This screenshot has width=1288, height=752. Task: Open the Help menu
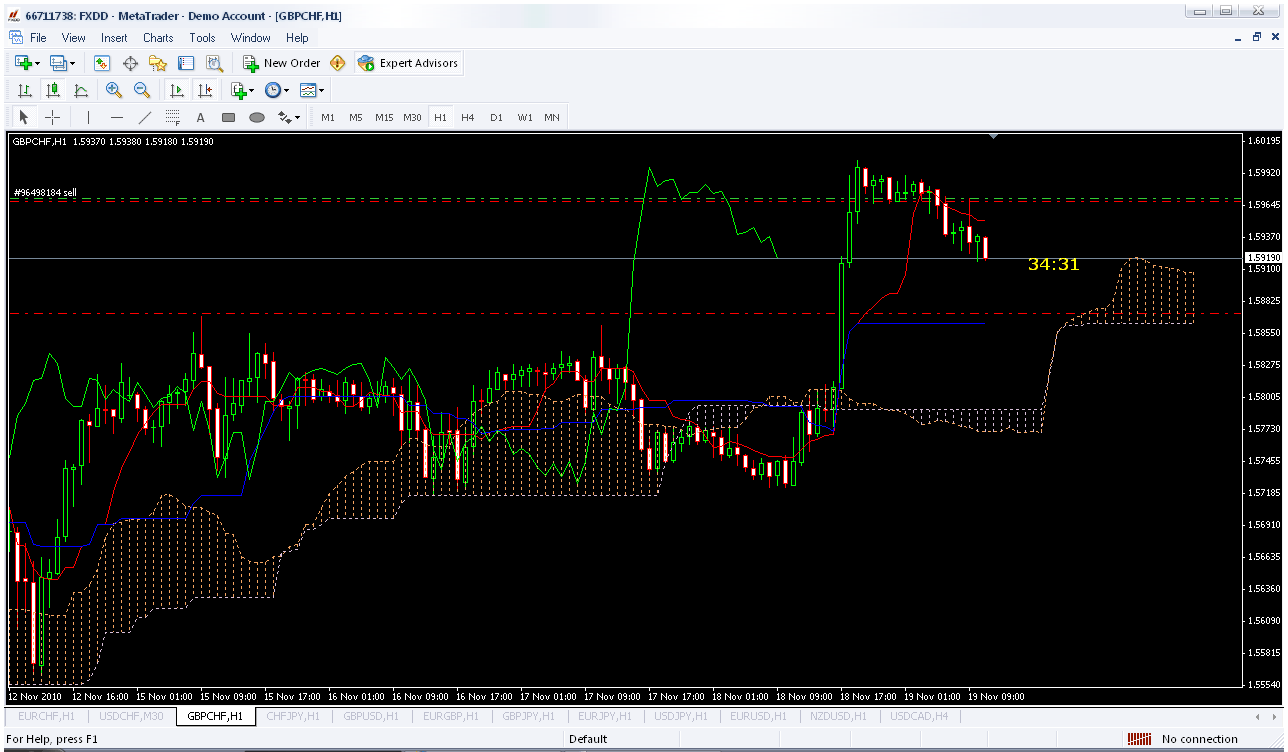pyautogui.click(x=297, y=38)
